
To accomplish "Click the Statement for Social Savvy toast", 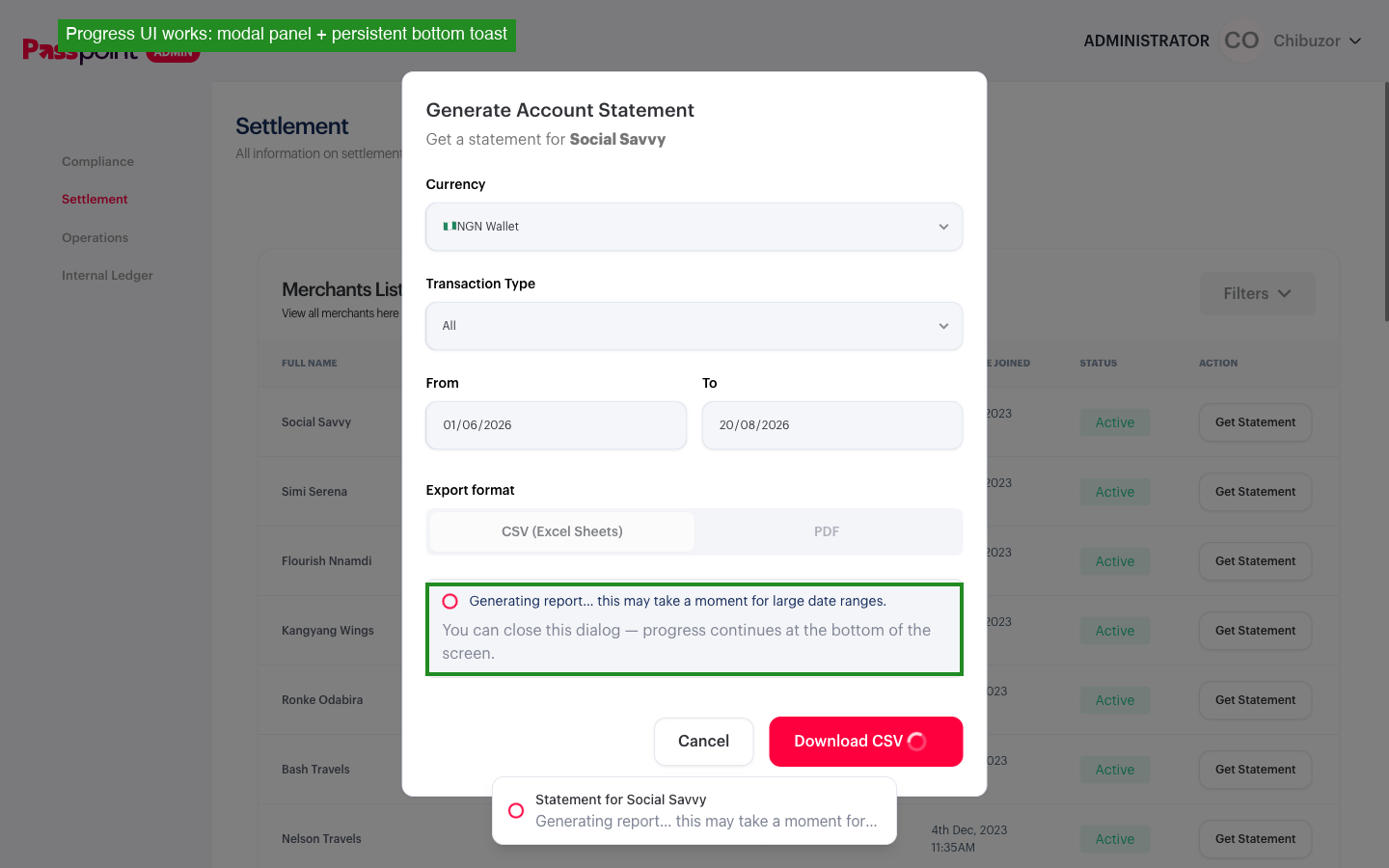I will 694,811.
